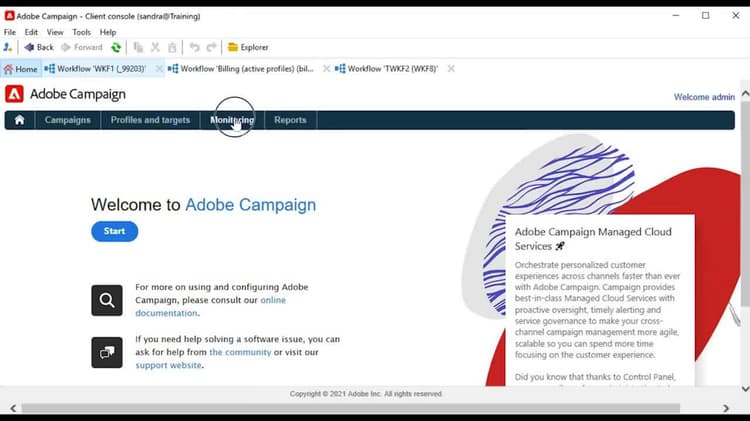Click the Adobe Campaign logo icon in the header

pos(14,94)
